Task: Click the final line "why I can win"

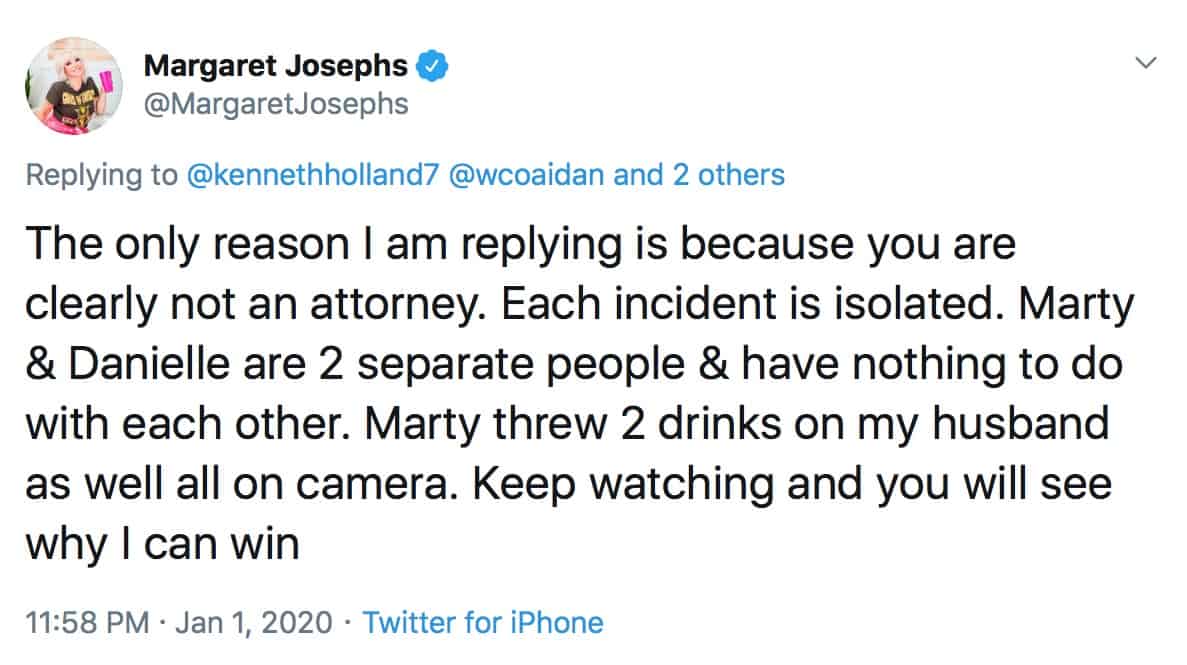Action: [x=163, y=544]
